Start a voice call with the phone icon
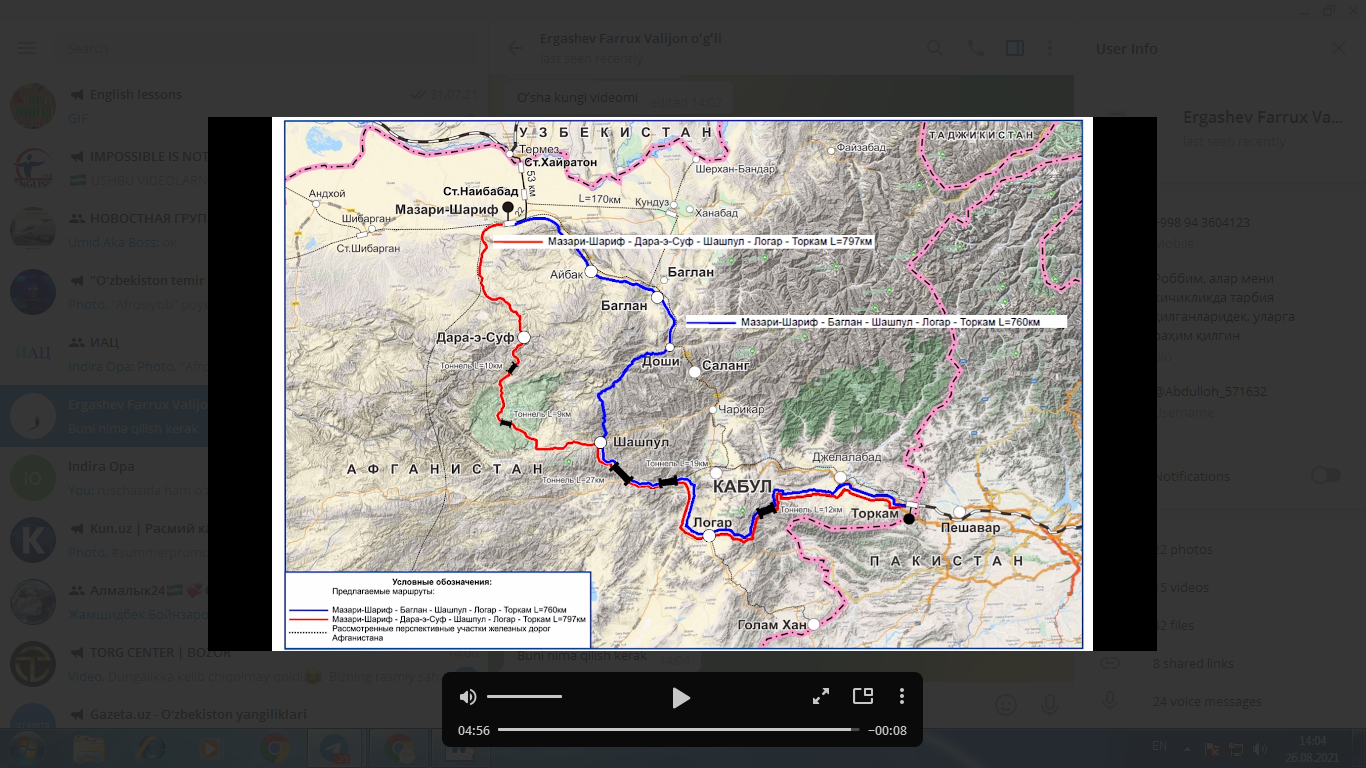This screenshot has width=1366, height=768. point(975,48)
